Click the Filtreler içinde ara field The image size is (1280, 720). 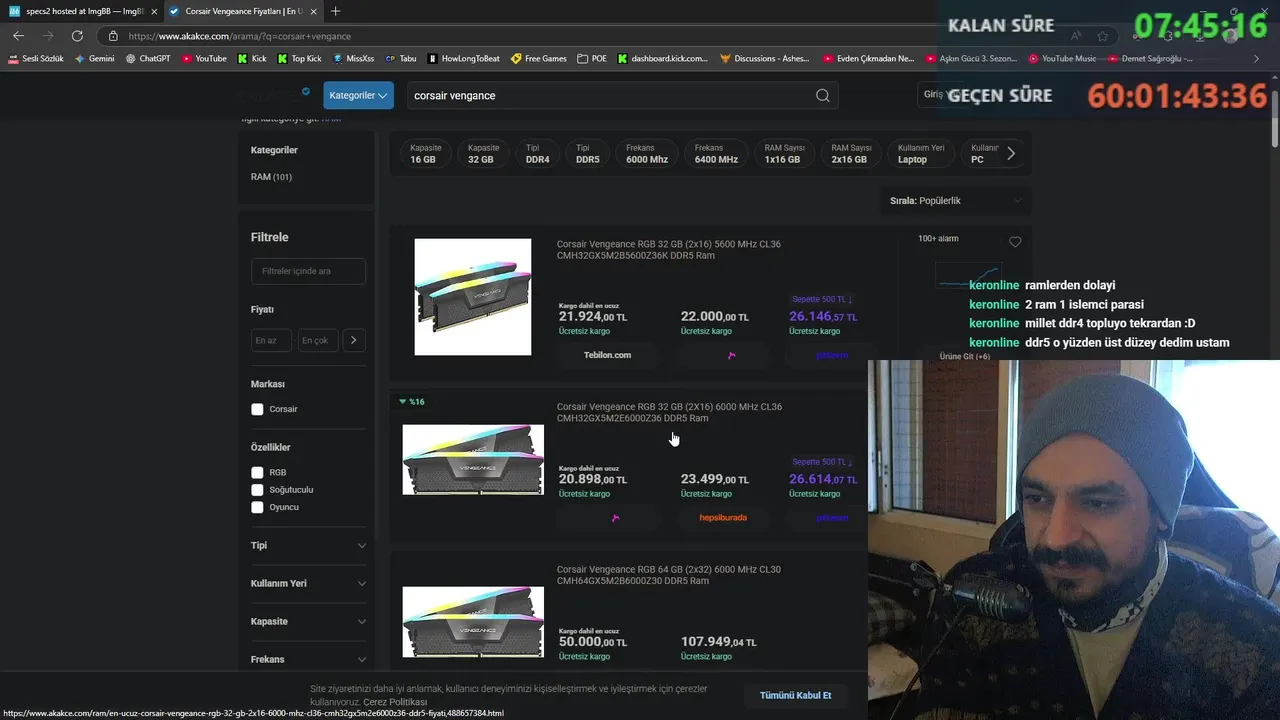point(308,271)
